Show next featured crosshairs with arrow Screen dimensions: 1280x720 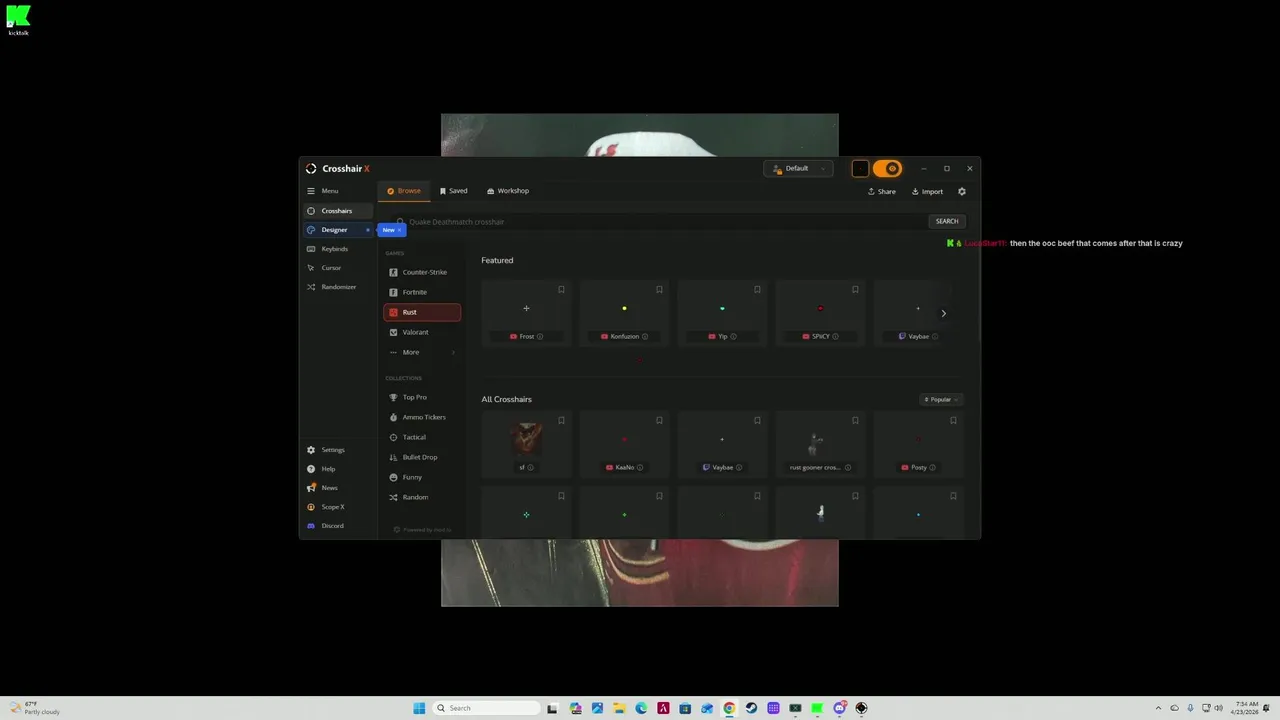943,314
